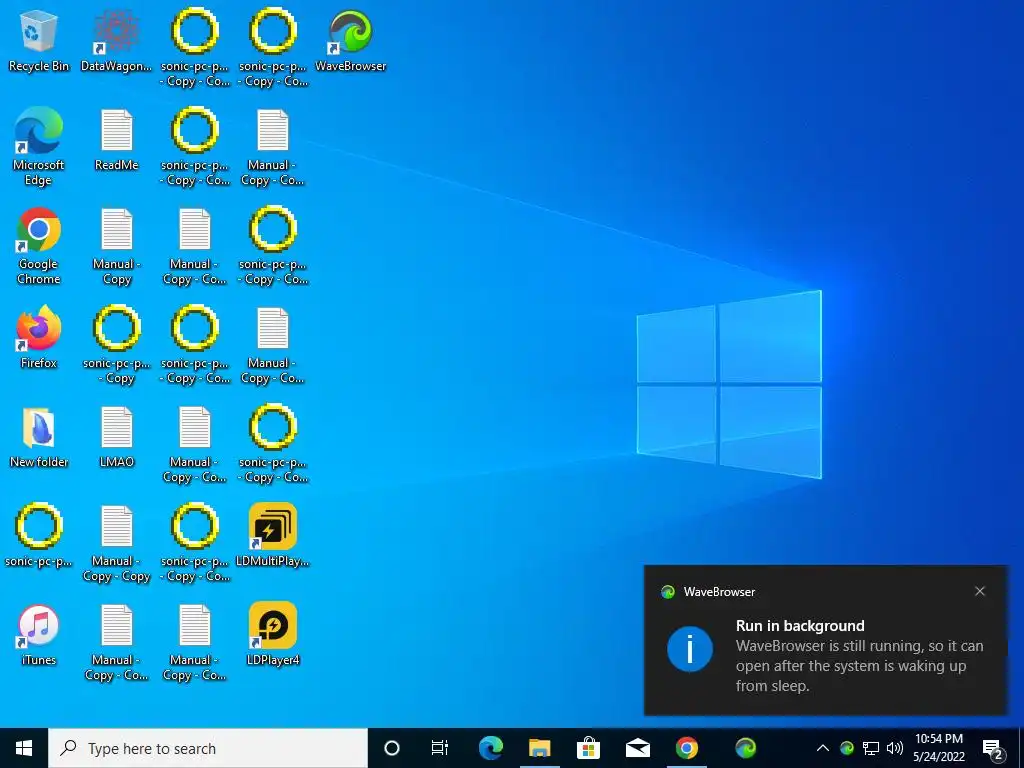Open Microsoft Store from the taskbar
The image size is (1024, 768).
tap(588, 748)
